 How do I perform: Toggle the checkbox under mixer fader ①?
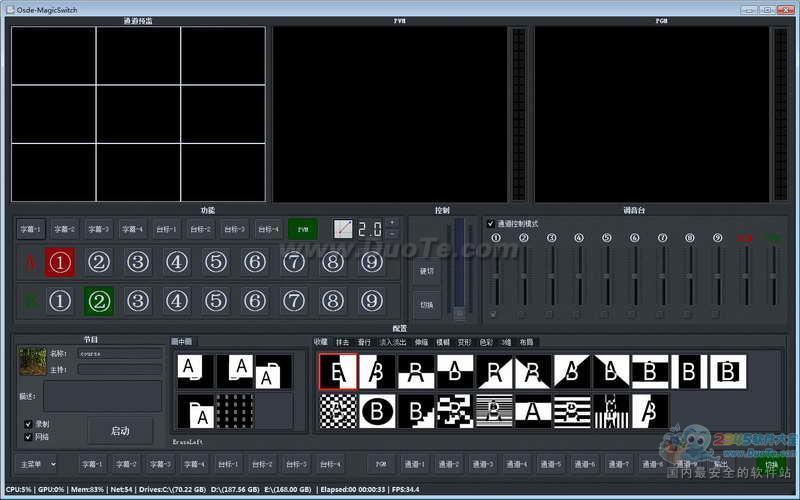click(x=493, y=314)
